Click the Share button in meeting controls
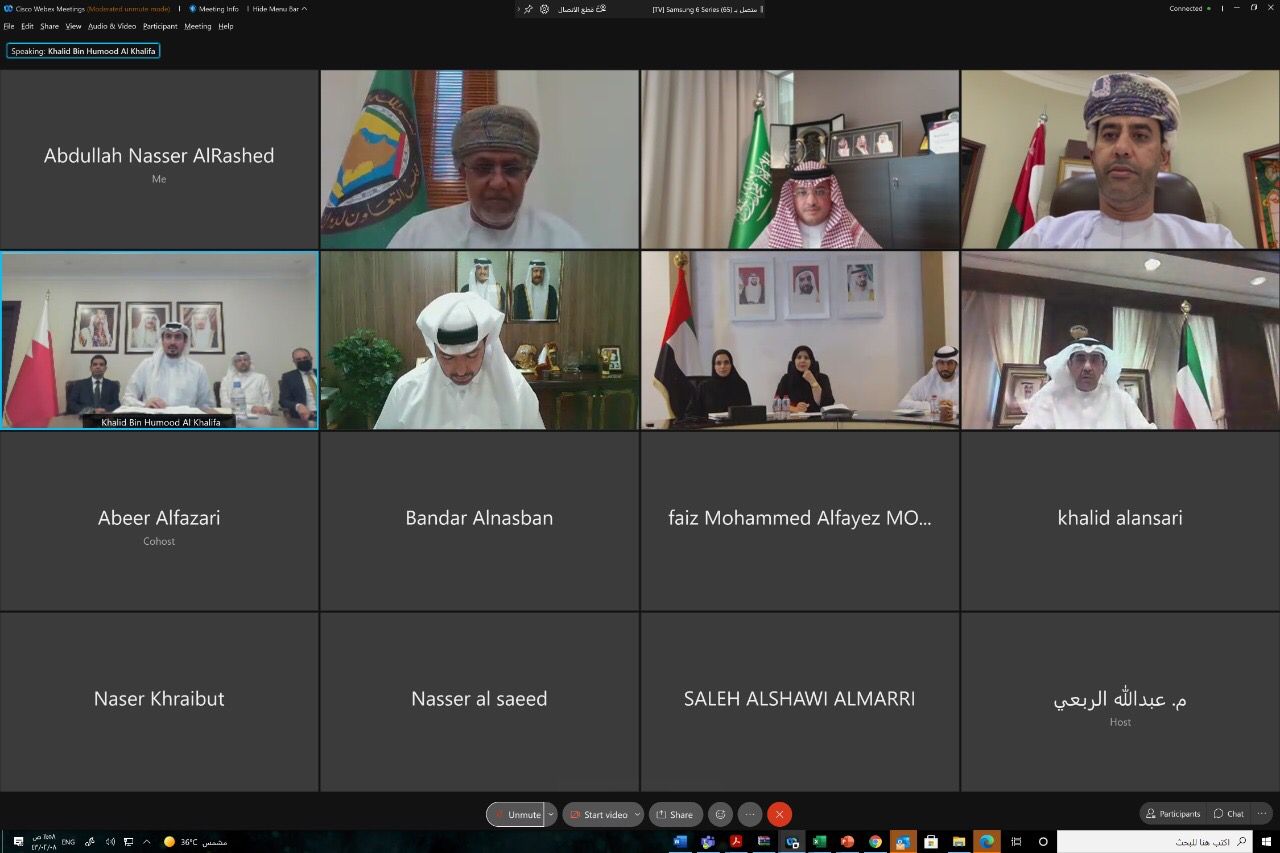1280x853 pixels. point(675,814)
